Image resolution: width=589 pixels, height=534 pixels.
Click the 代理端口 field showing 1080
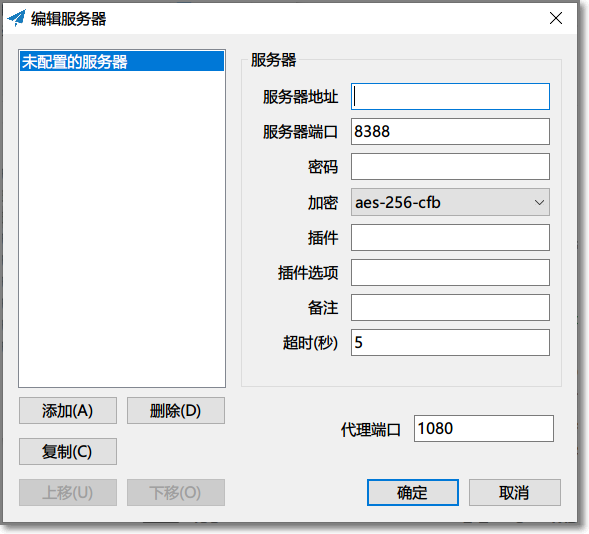point(483,428)
